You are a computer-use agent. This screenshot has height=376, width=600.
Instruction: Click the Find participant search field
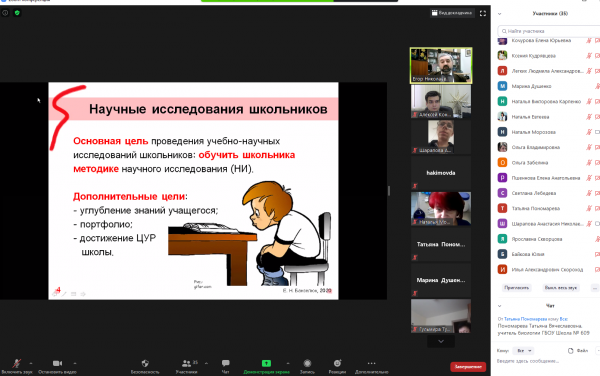pos(549,31)
